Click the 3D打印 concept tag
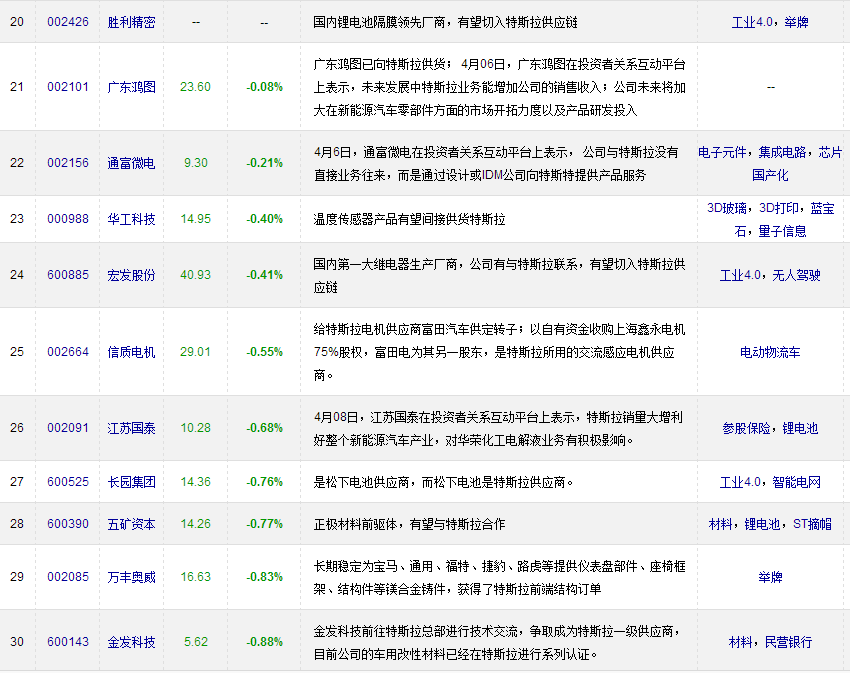The width and height of the screenshot is (850, 673). click(x=779, y=208)
